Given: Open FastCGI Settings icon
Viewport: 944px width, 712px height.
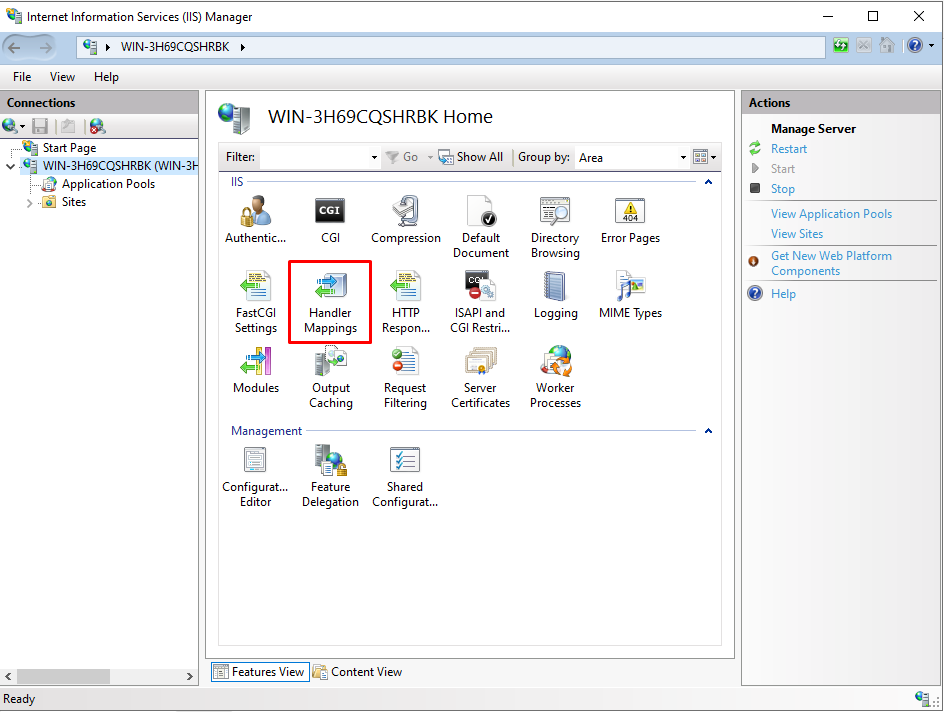Looking at the screenshot, I should pos(256,302).
